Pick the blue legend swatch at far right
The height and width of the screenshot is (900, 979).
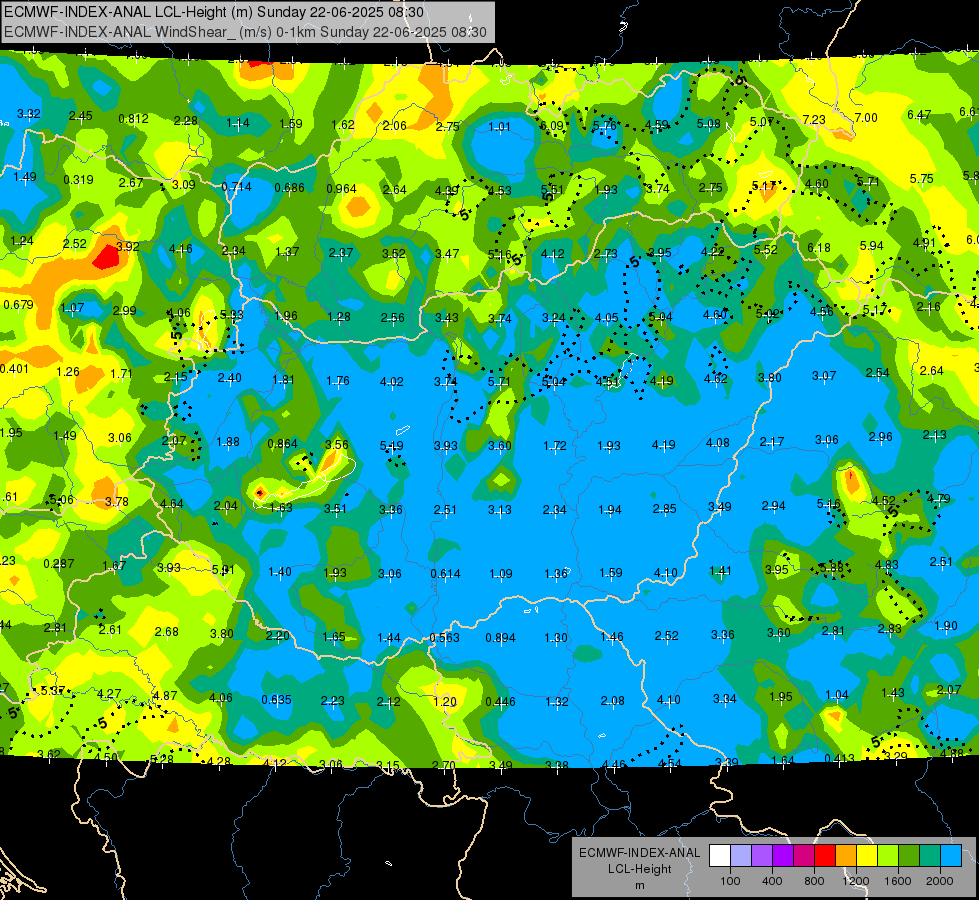click(x=951, y=856)
